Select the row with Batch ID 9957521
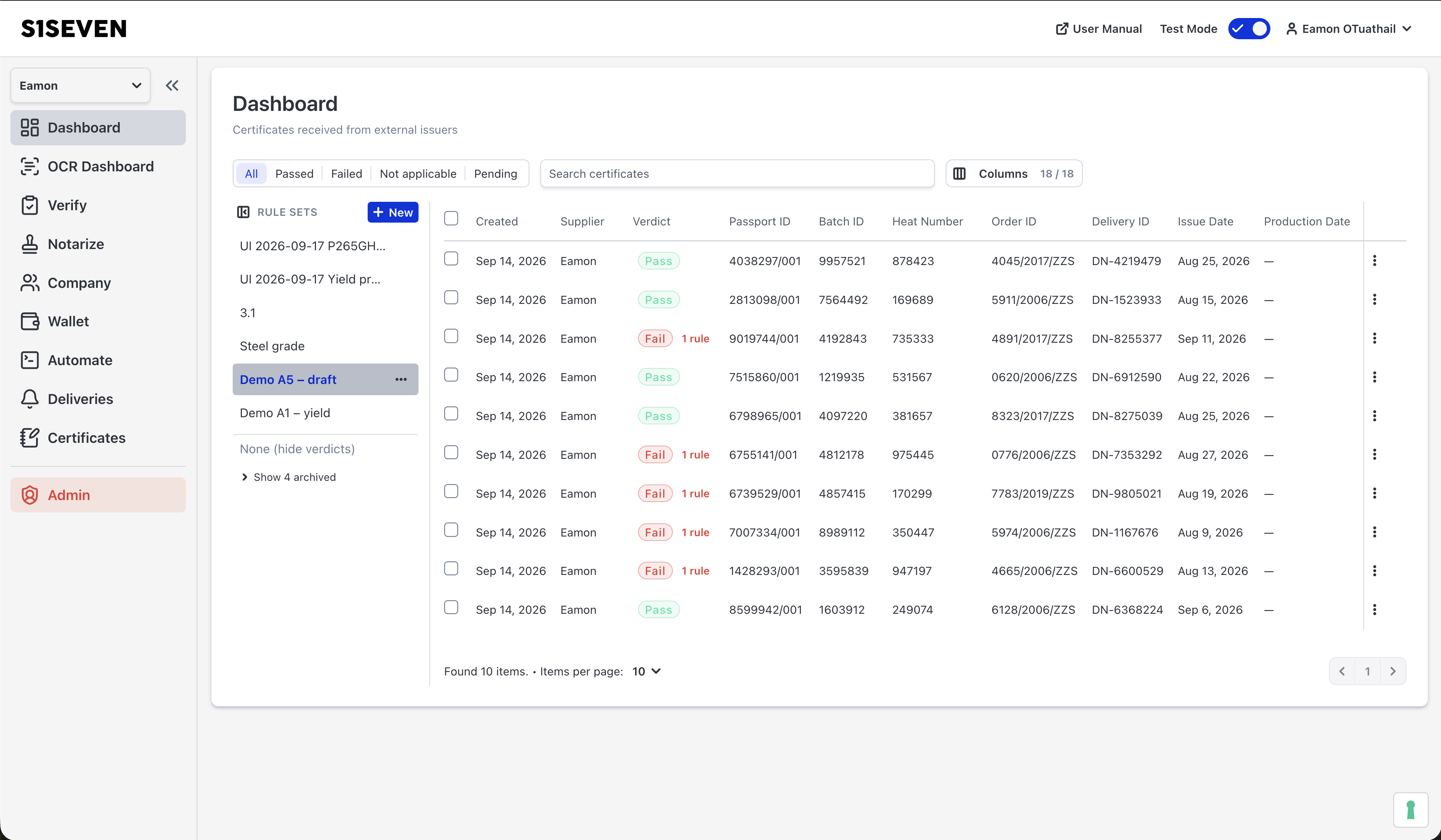This screenshot has height=840, width=1441. point(451,259)
